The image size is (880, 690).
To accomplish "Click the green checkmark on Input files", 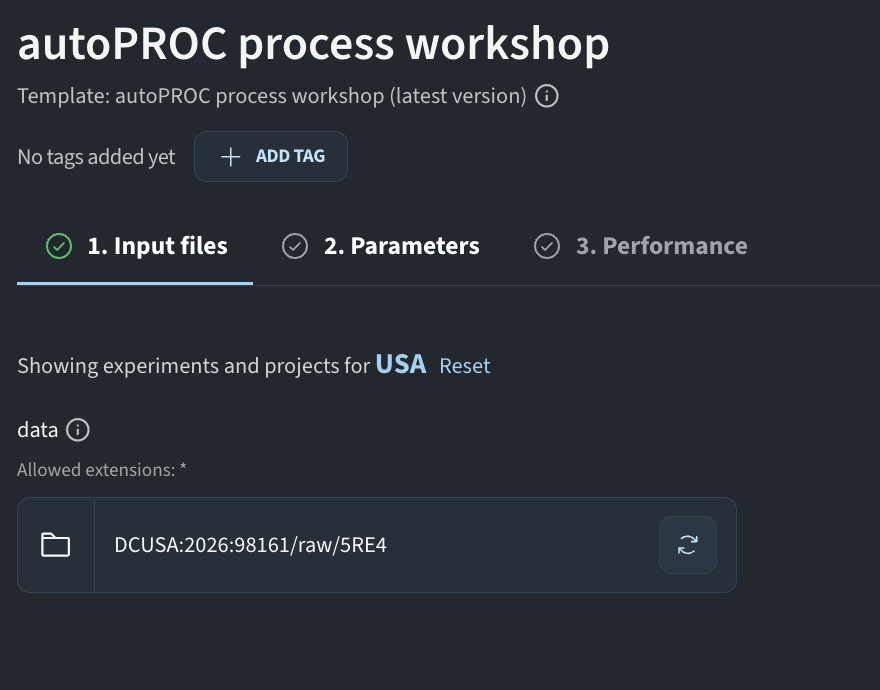I will 59,246.
